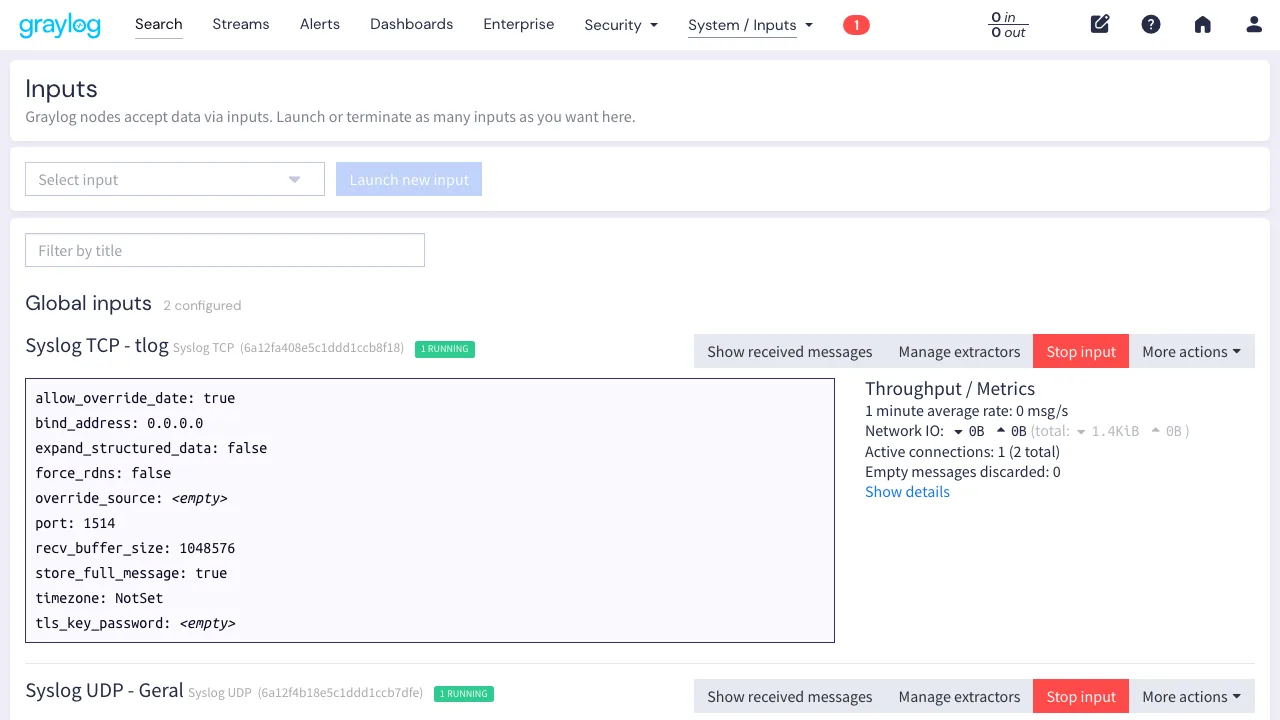Click the Graylog logo
1280x720 pixels.
click(x=60, y=25)
